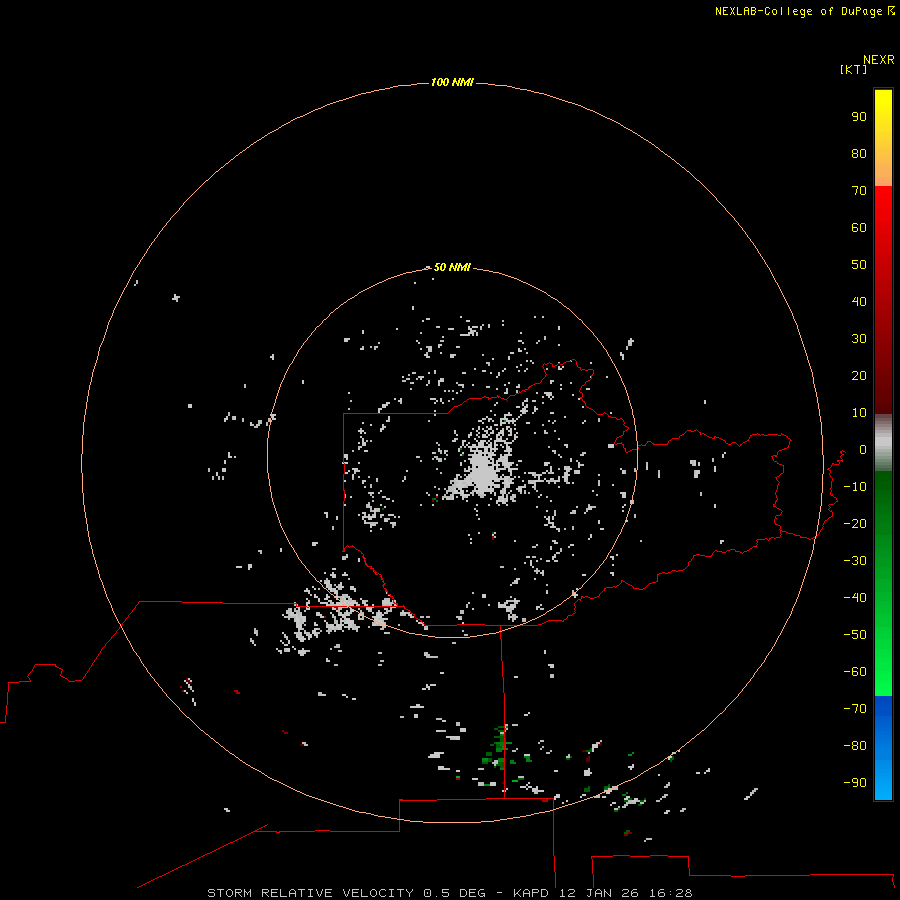Click the -40 knots scale label
900x900 pixels.
click(x=855, y=598)
